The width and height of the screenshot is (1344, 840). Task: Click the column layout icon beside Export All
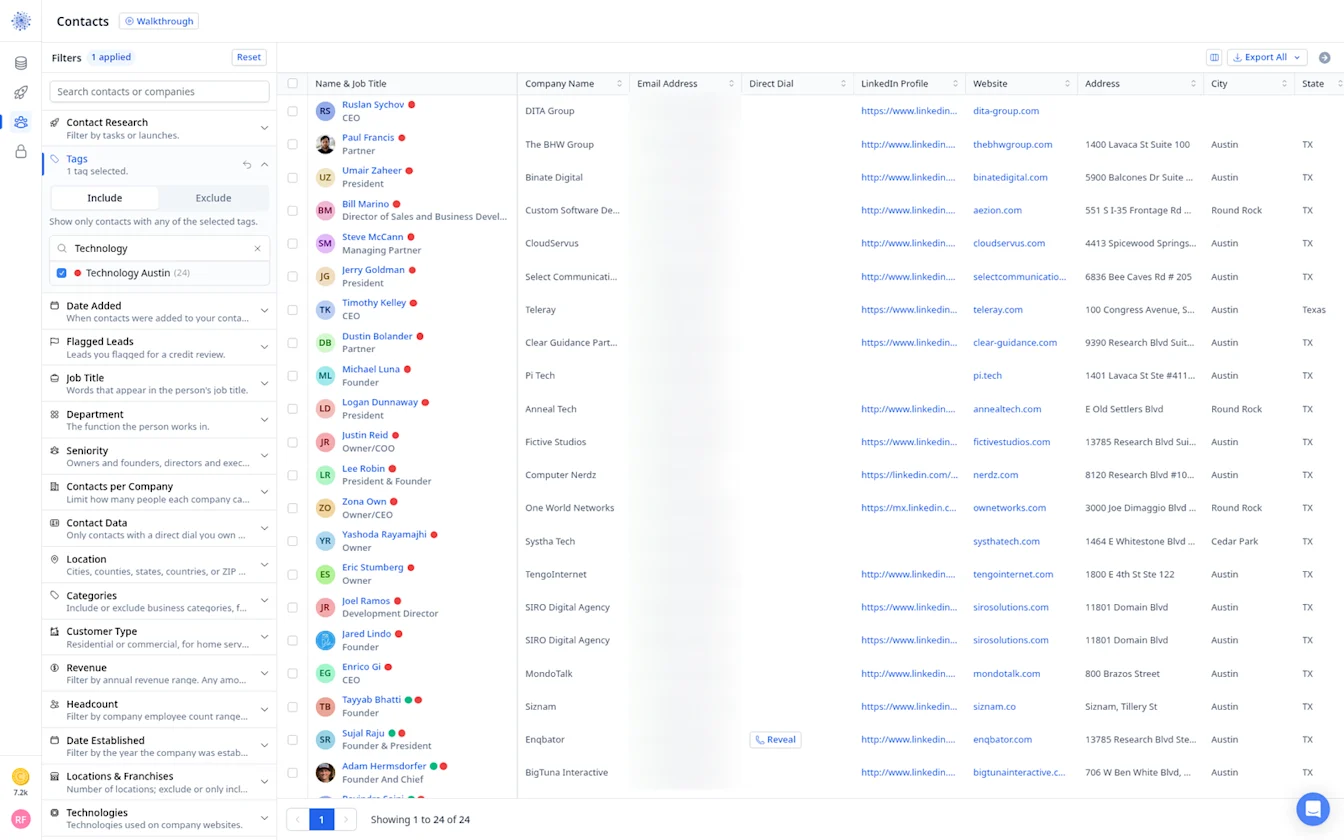(x=1214, y=57)
